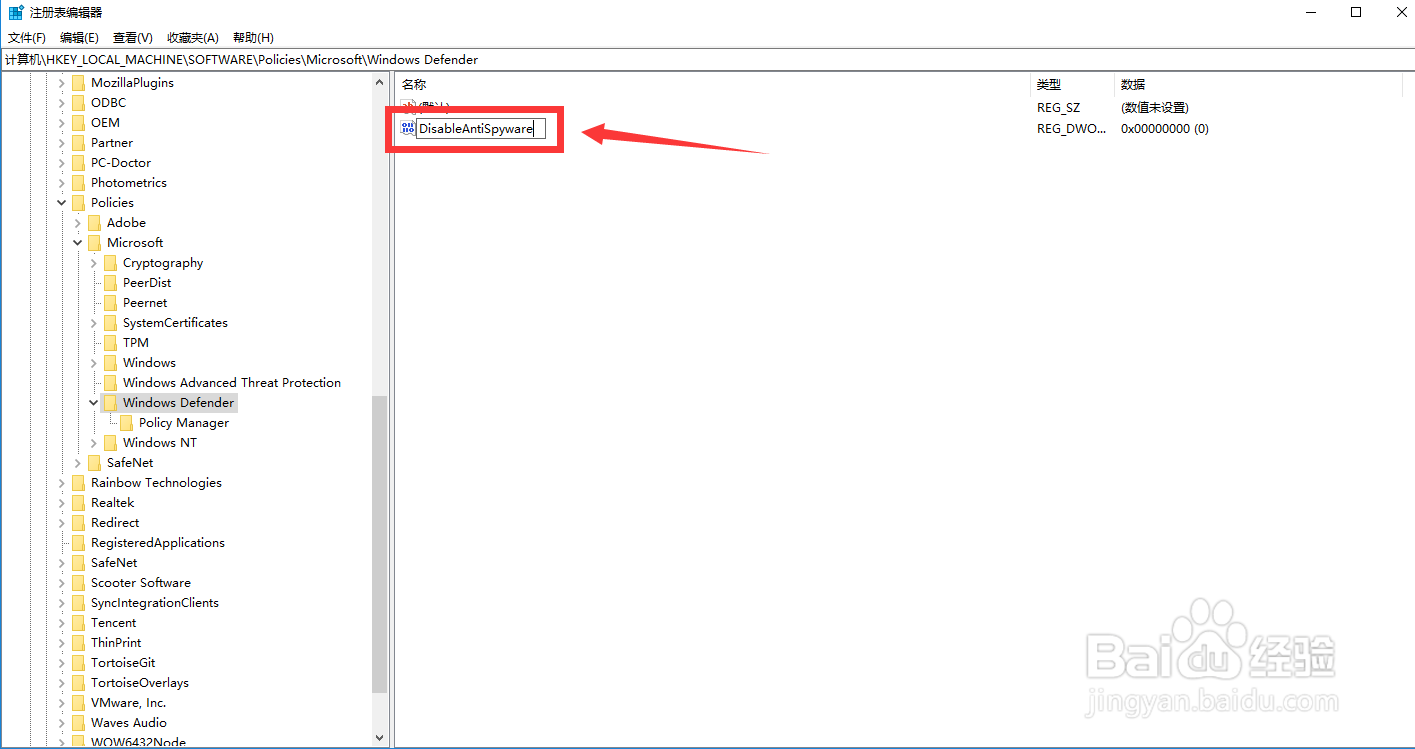This screenshot has height=749, width=1415.
Task: Click the ODBC folder icon
Action: [x=78, y=102]
